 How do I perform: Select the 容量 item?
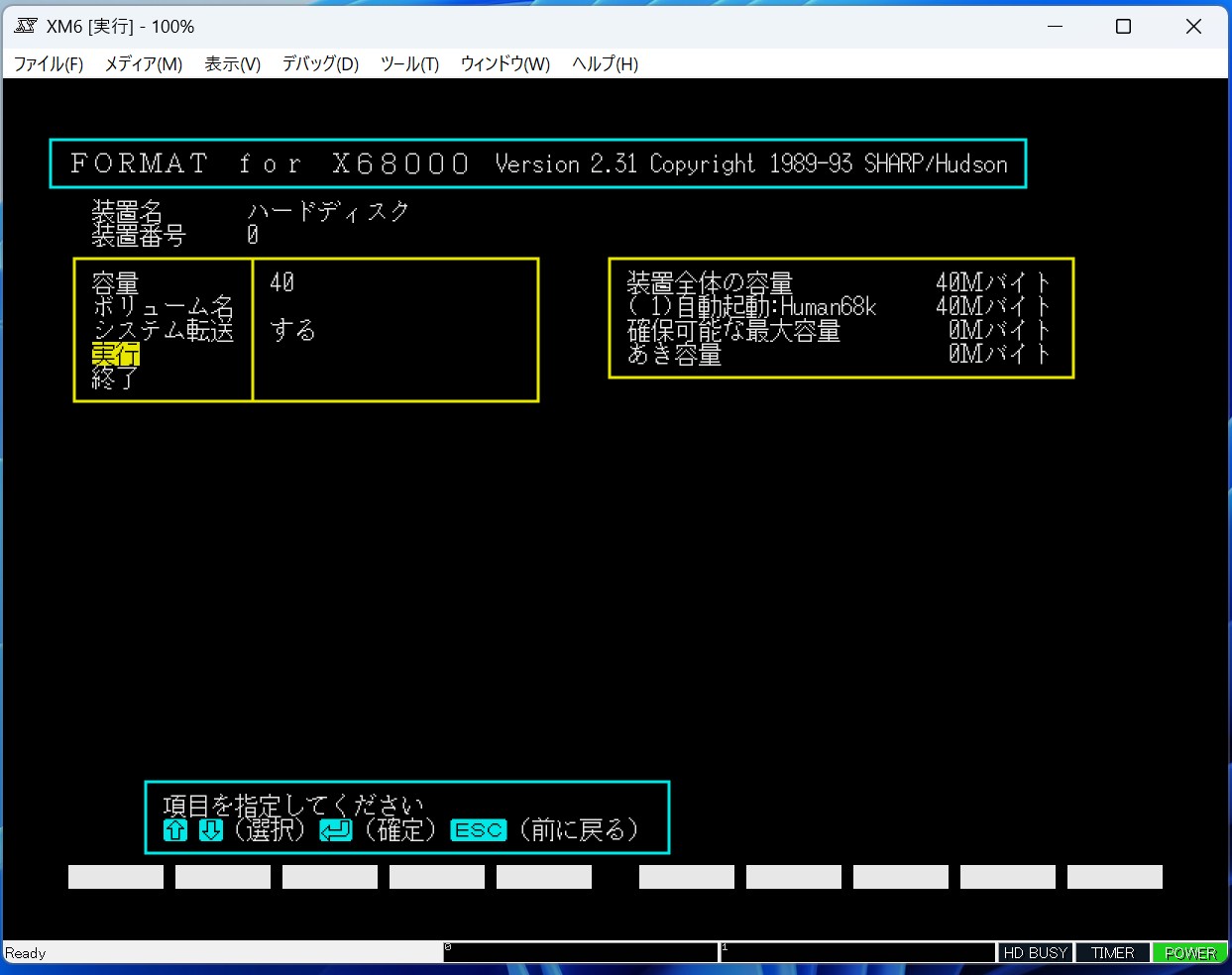point(115,283)
